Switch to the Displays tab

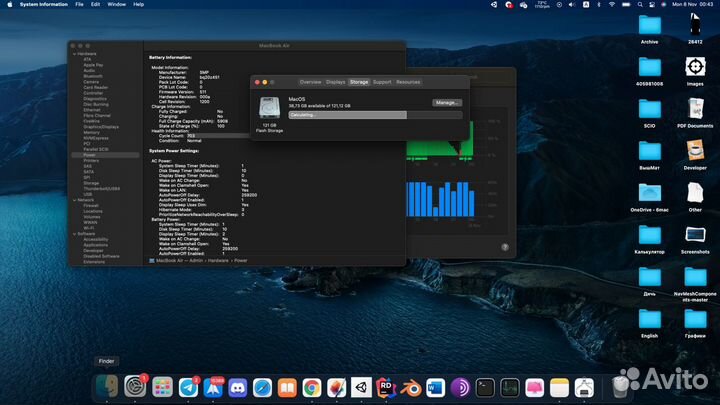pyautogui.click(x=336, y=82)
